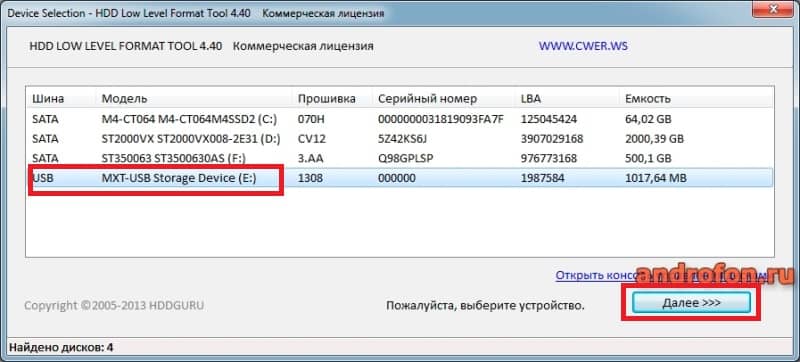Select the MXT-USB Storage Device (E:) row
This screenshot has width=800, height=362.
point(400,178)
